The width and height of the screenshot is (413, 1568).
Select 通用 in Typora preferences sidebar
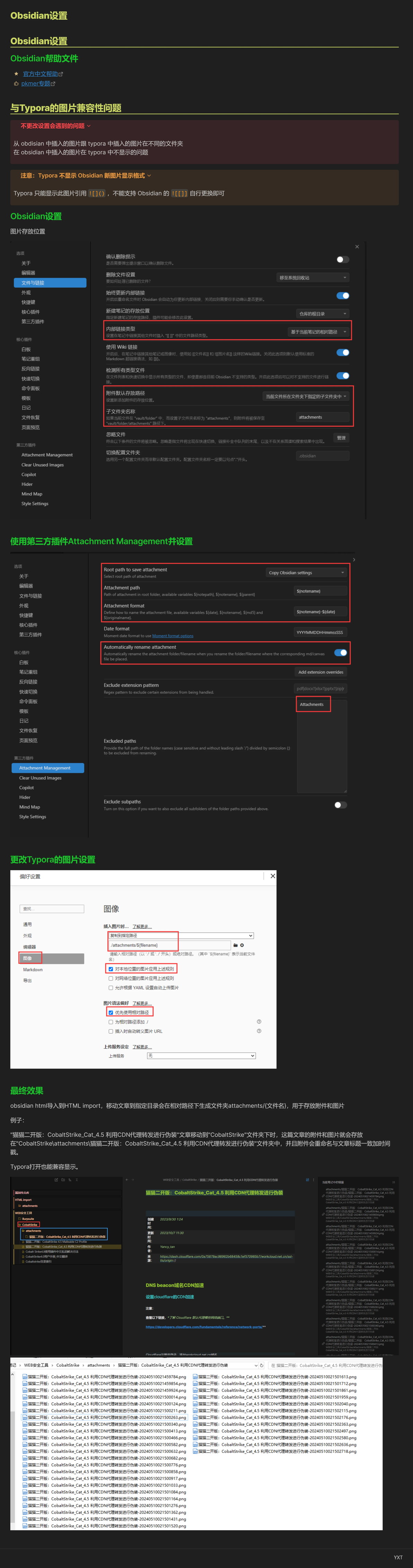pyautogui.click(x=27, y=925)
